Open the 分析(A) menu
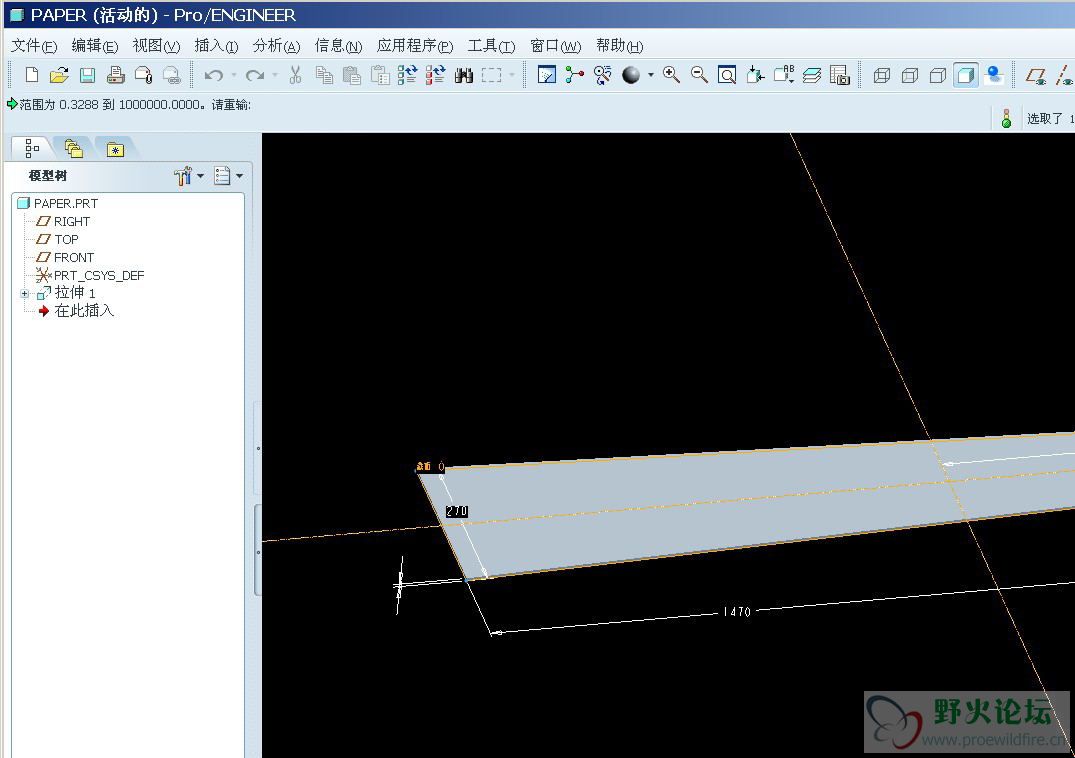 276,46
